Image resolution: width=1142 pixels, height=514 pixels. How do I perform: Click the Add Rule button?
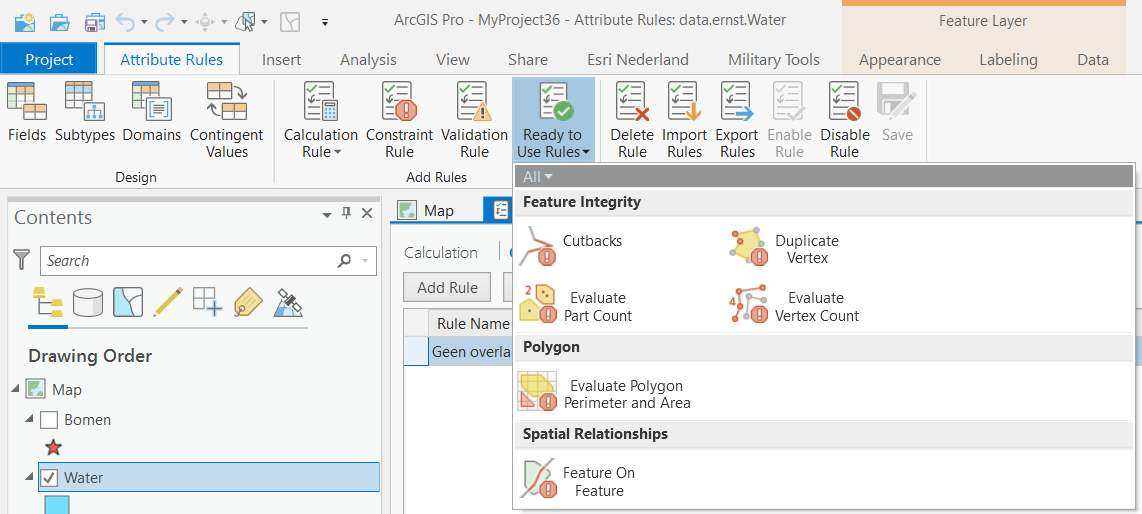click(x=447, y=288)
